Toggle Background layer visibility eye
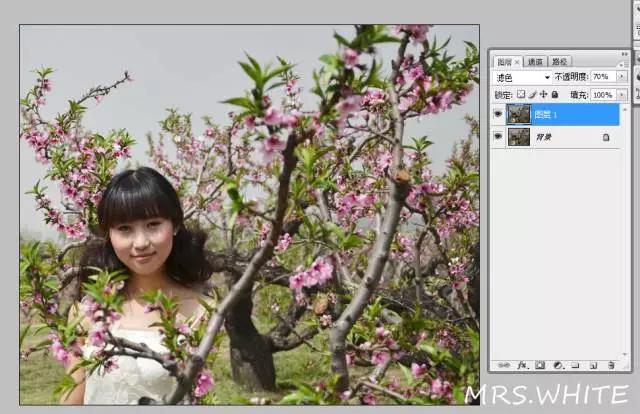The height and width of the screenshot is (414, 640). [498, 137]
